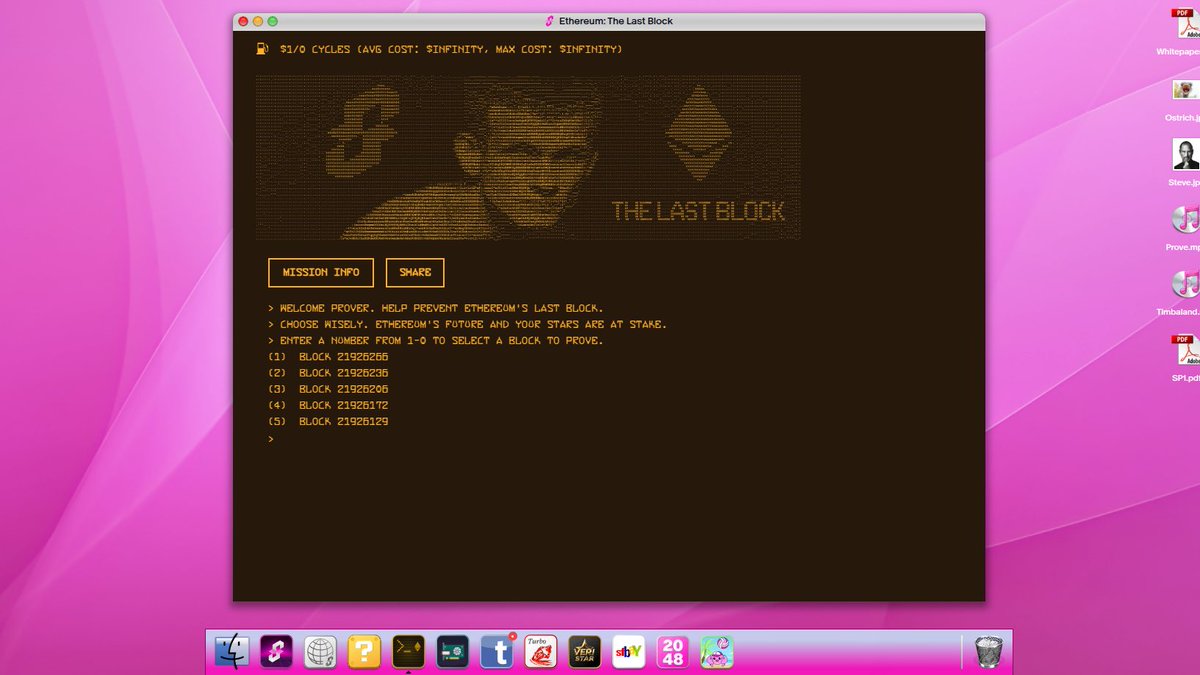Focus the terminal prompt input line

tap(271, 439)
